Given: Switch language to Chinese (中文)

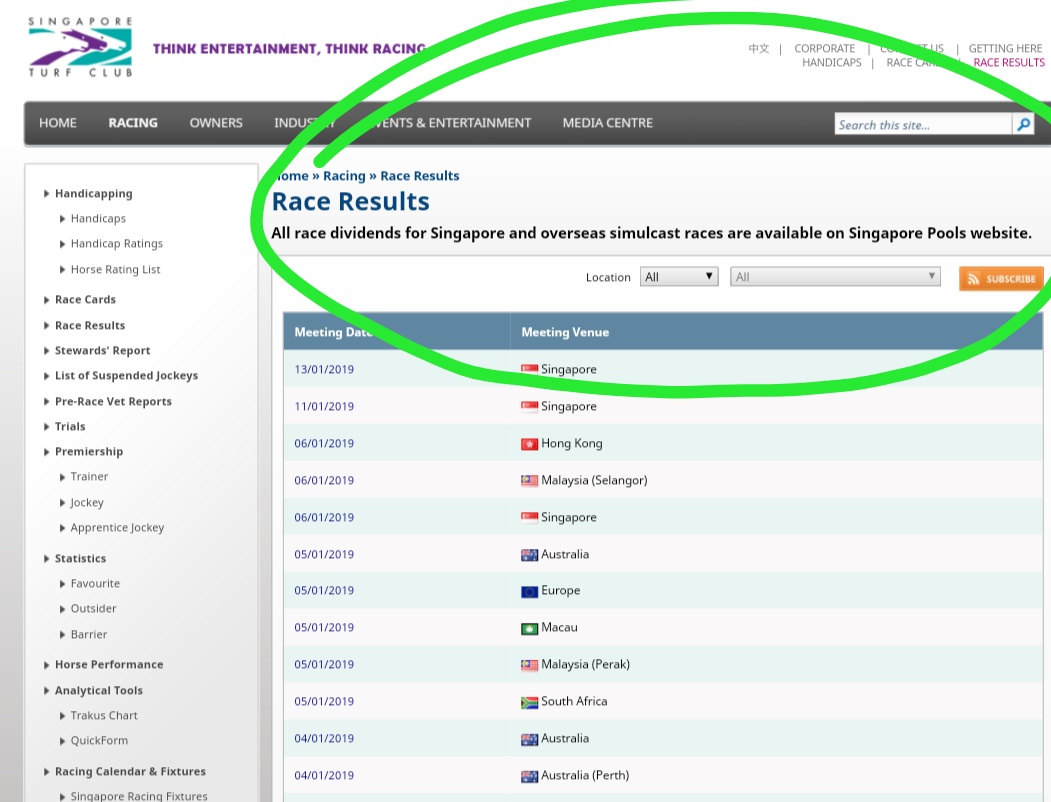Looking at the screenshot, I should 759,48.
